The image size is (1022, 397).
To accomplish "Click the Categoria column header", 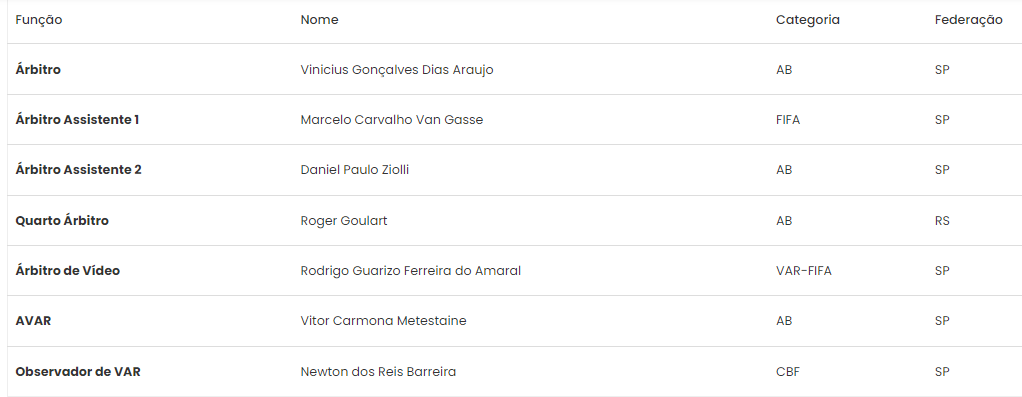I will [x=808, y=20].
